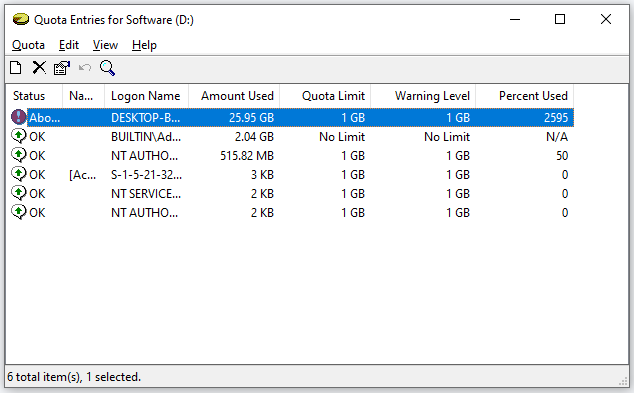The height and width of the screenshot is (393, 634).
Task: Click No Limit under Warning Level column
Action: point(447,137)
